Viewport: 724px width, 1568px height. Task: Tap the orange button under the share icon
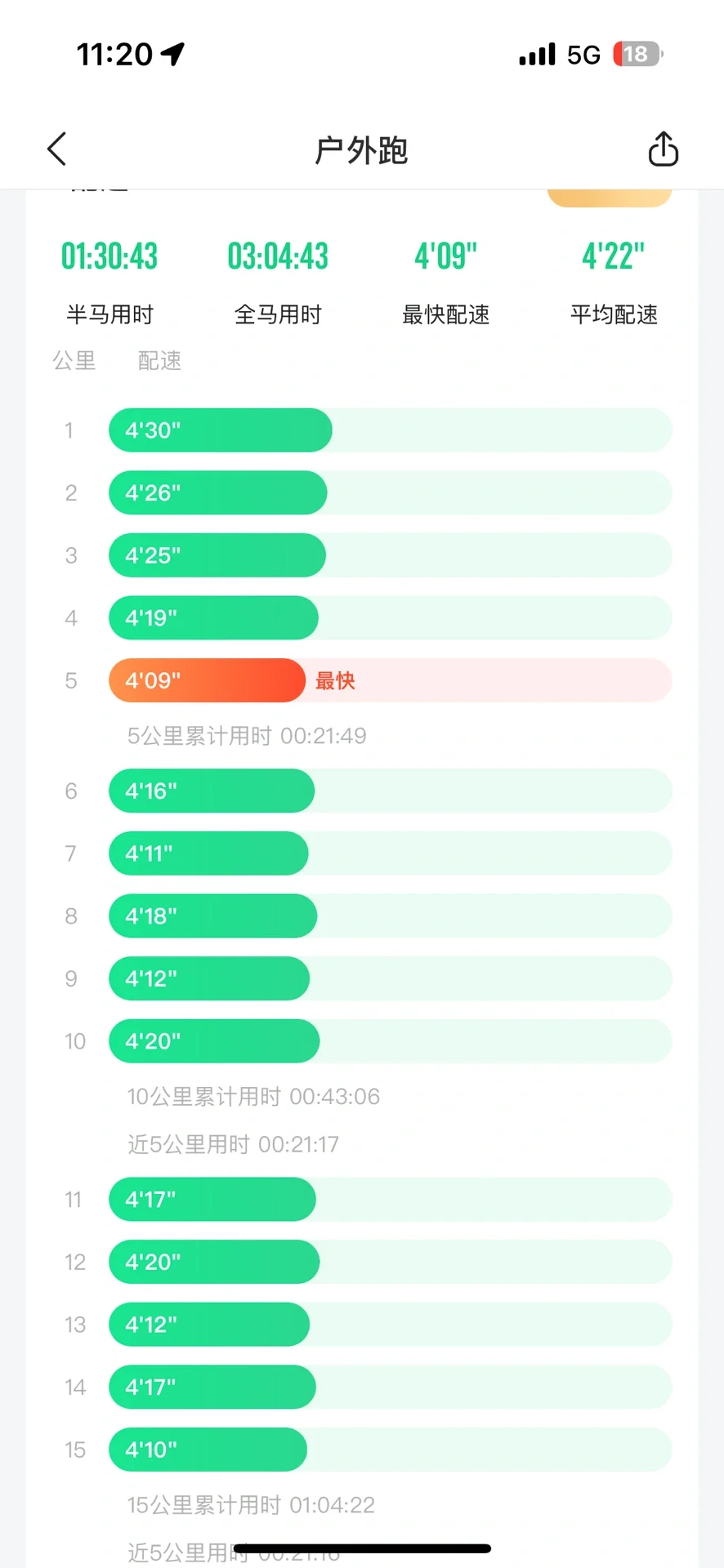point(610,198)
